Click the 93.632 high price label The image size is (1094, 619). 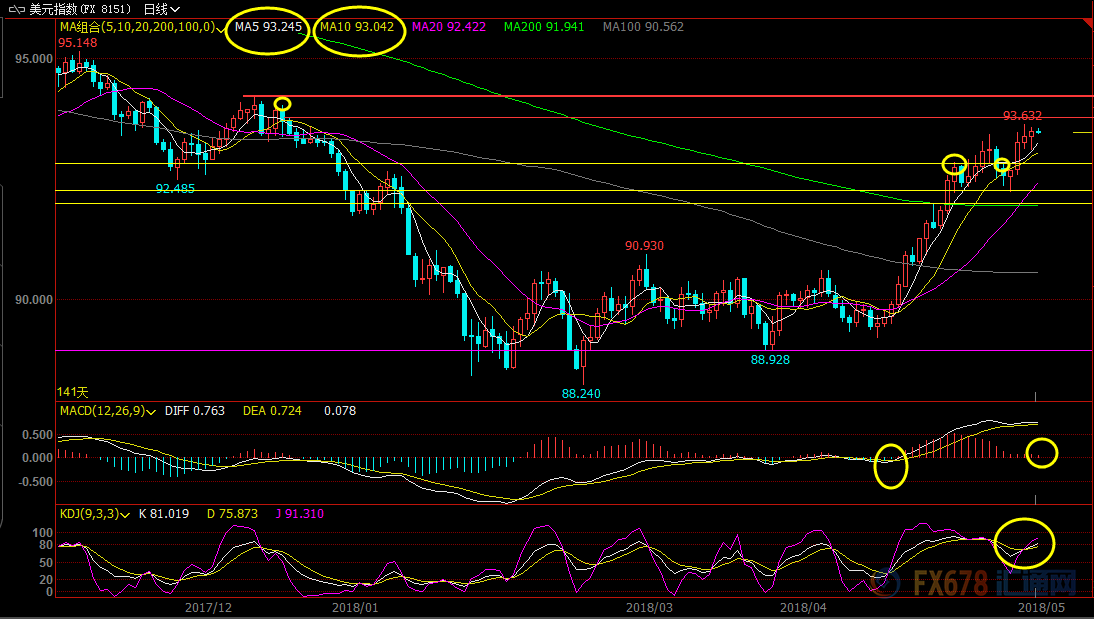[1022, 116]
